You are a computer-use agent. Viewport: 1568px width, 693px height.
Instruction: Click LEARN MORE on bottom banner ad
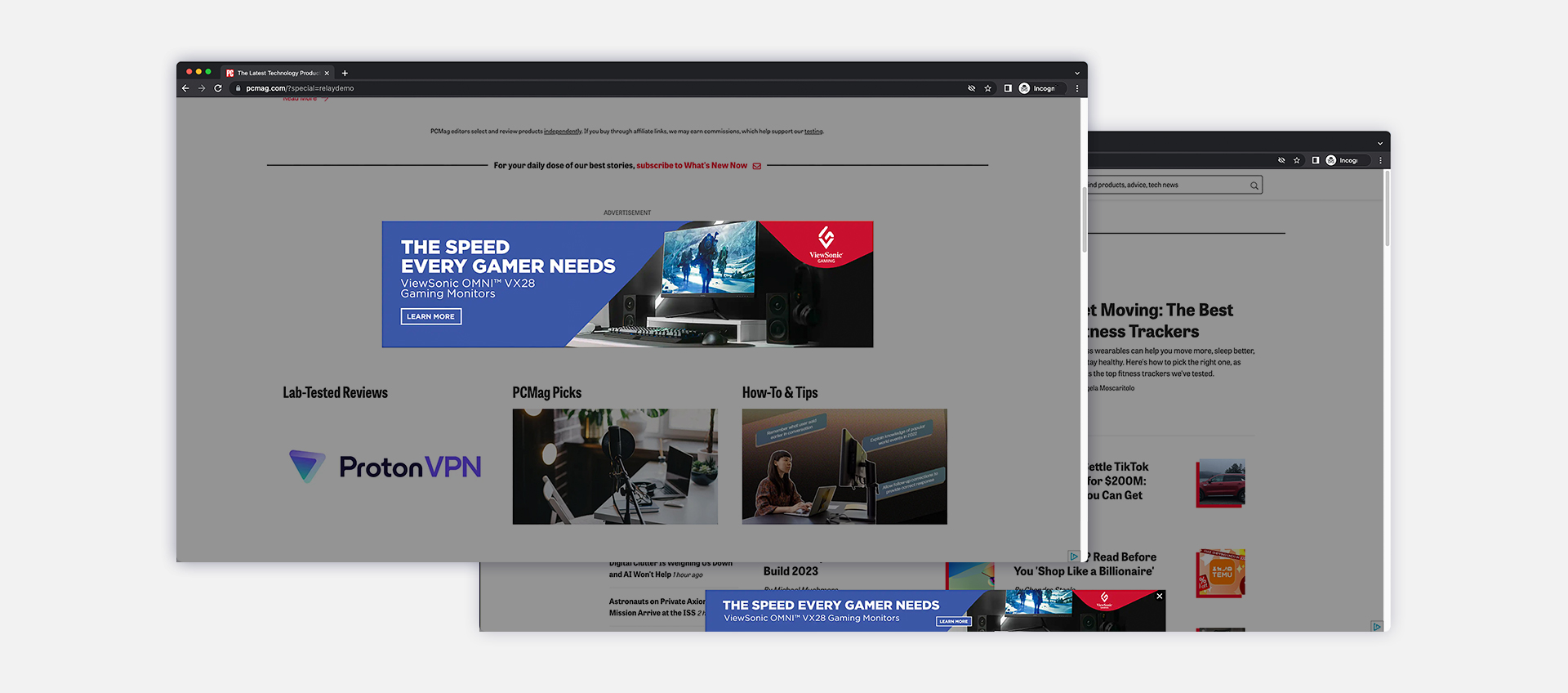(953, 622)
